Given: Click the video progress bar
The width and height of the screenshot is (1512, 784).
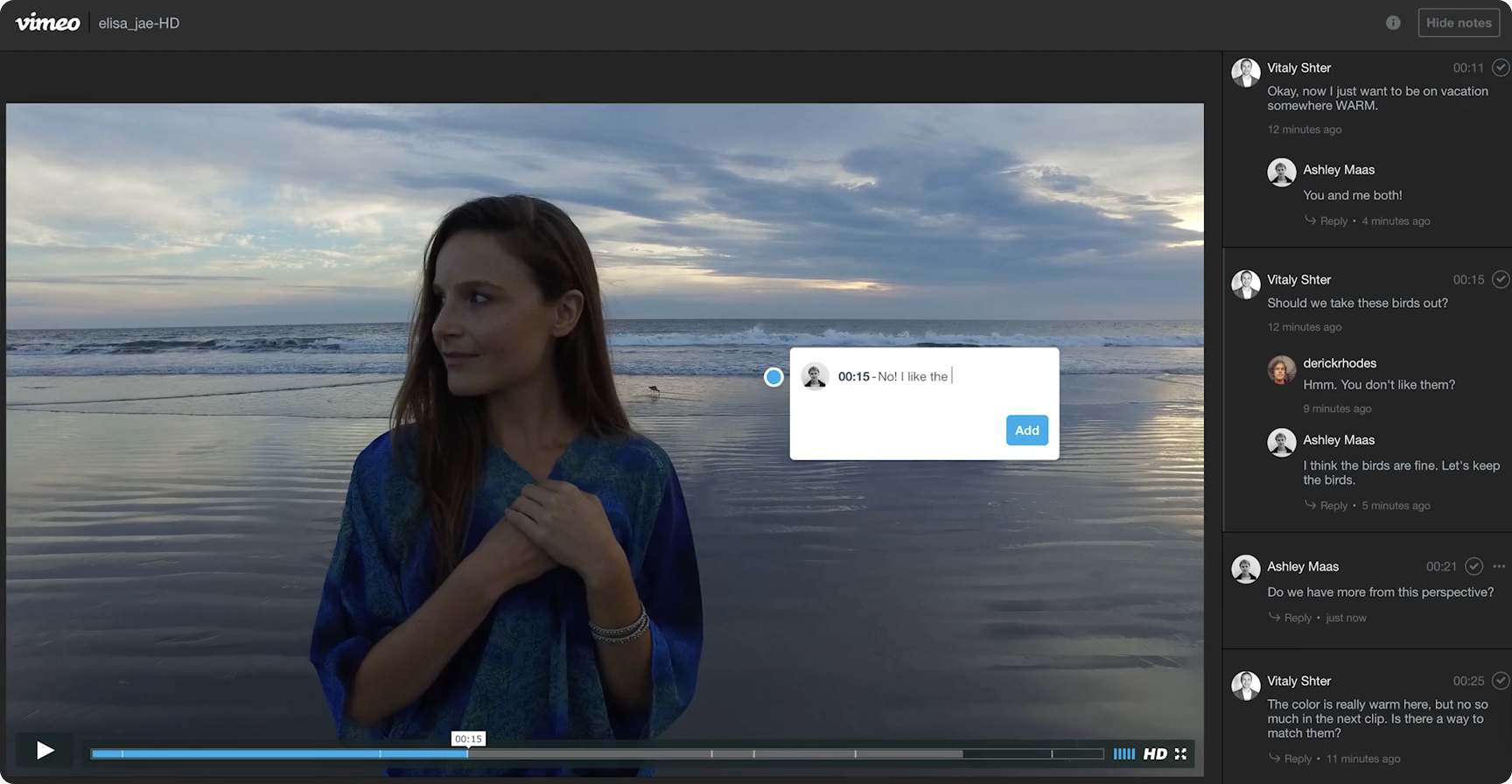Looking at the screenshot, I should click(597, 753).
